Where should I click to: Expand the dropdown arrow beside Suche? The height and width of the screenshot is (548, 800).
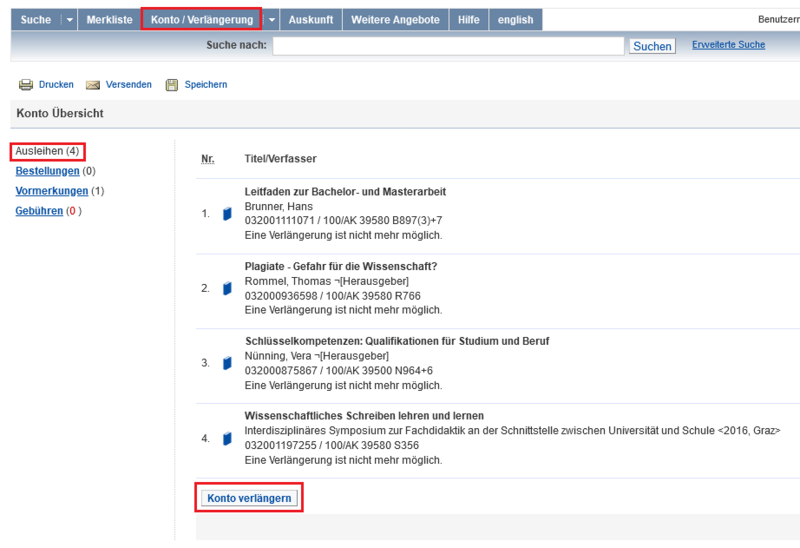69,20
